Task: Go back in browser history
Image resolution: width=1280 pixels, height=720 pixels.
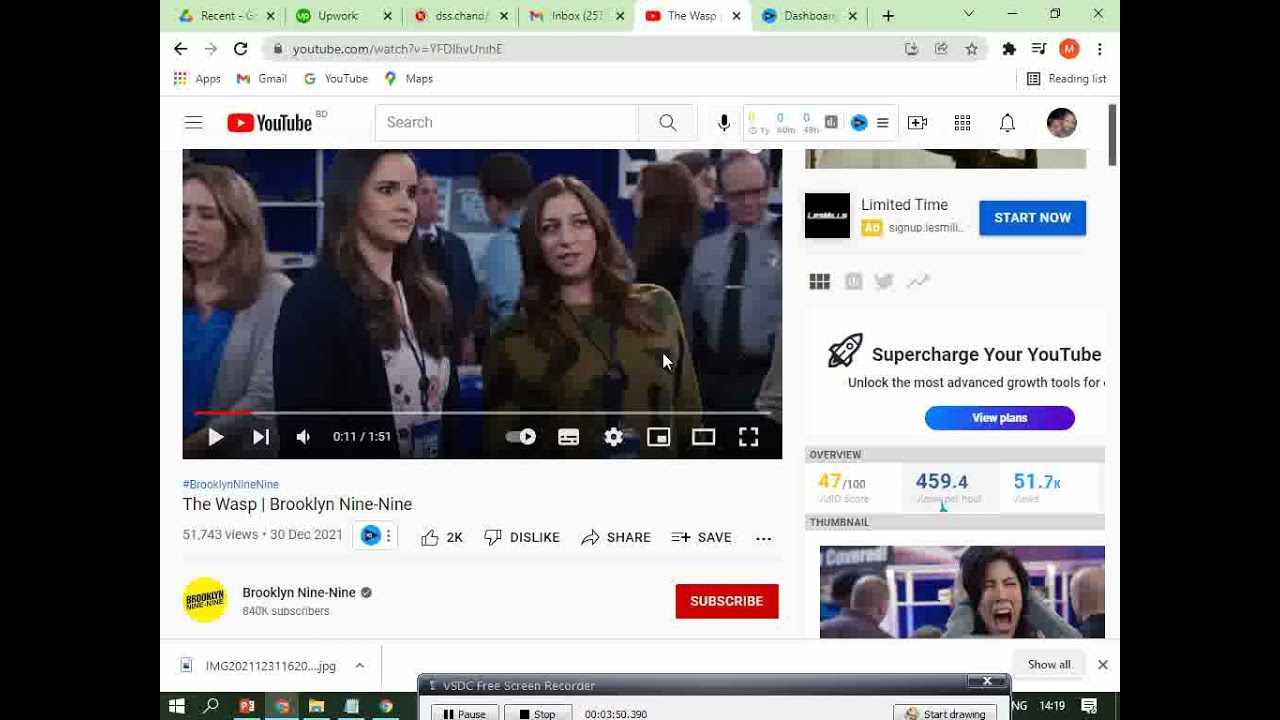Action: [x=180, y=48]
